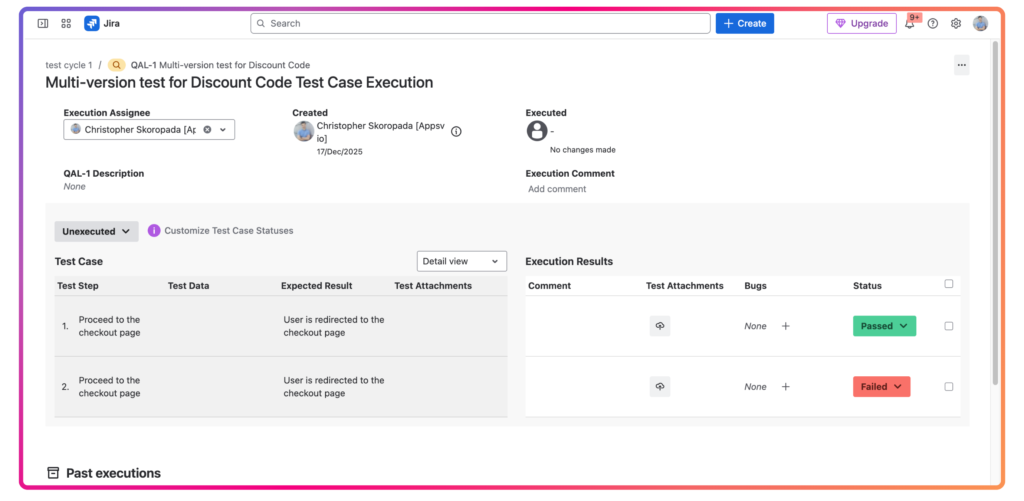Click the info icon next to creator name
Screen dimensions: 1024x501
(456, 131)
